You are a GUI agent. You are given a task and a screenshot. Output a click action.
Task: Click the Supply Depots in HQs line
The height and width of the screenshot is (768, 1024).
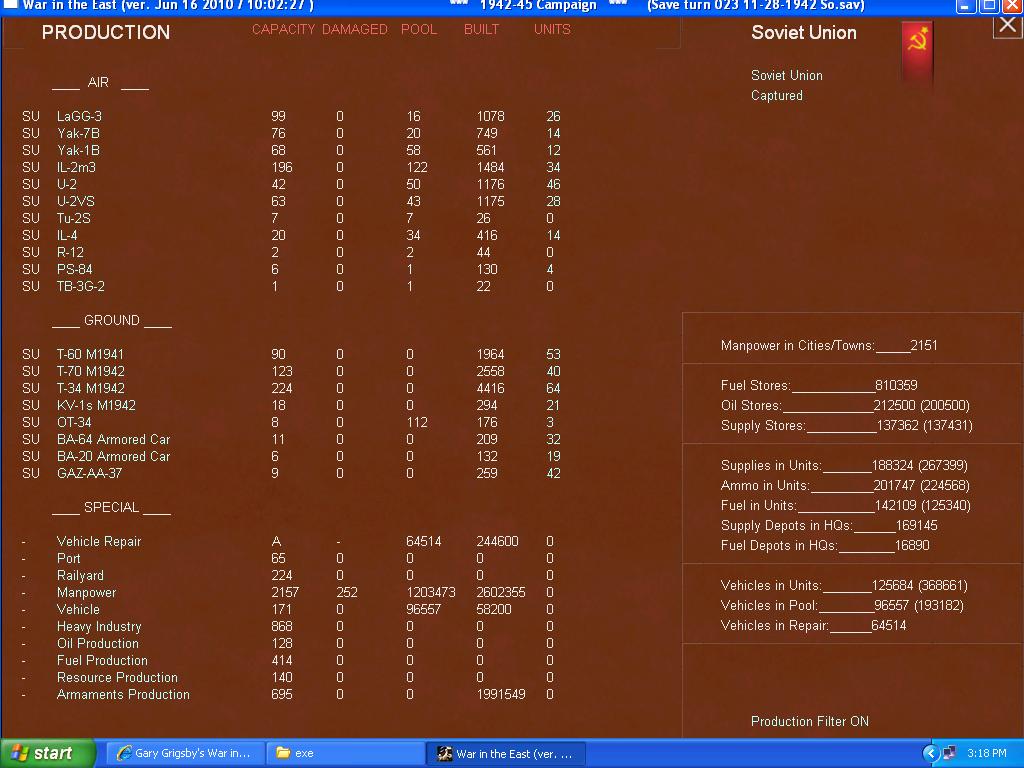829,526
